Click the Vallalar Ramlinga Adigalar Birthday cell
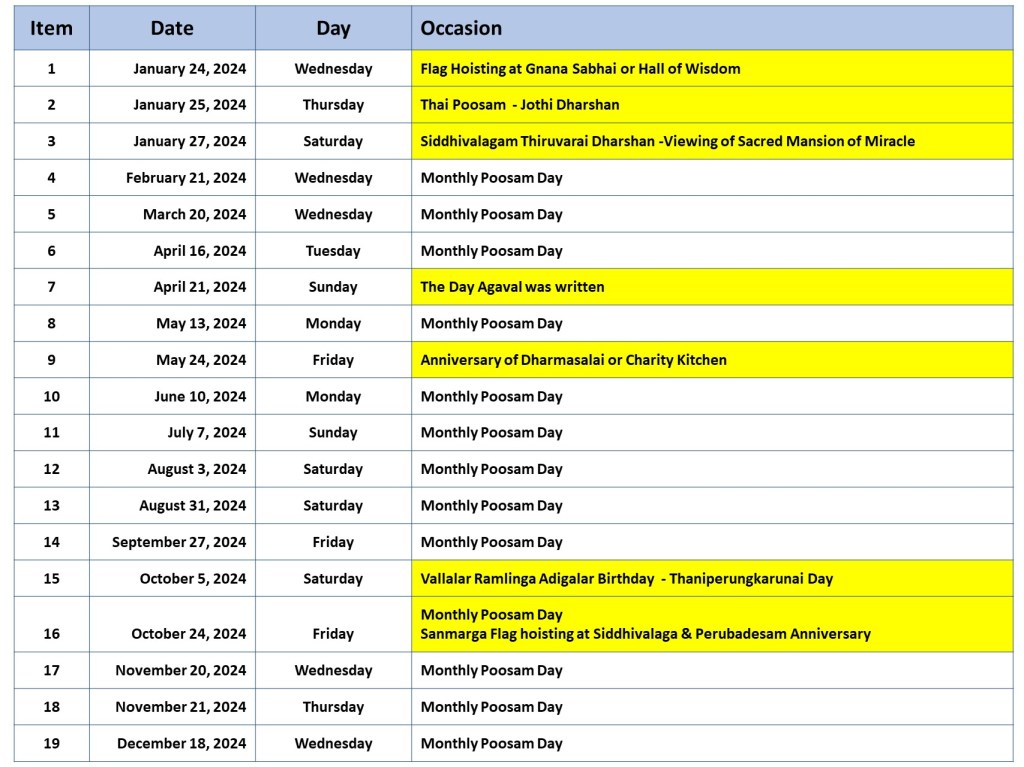The height and width of the screenshot is (767, 1024). (x=626, y=578)
